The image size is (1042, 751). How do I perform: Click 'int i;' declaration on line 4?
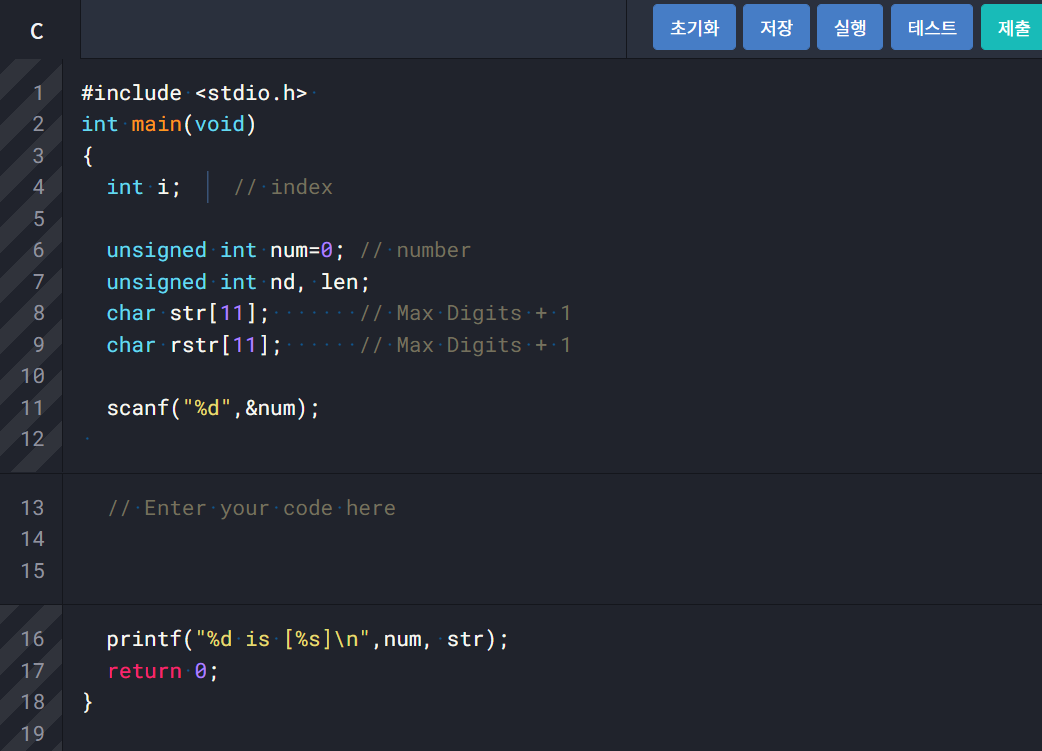pyautogui.click(x=144, y=187)
